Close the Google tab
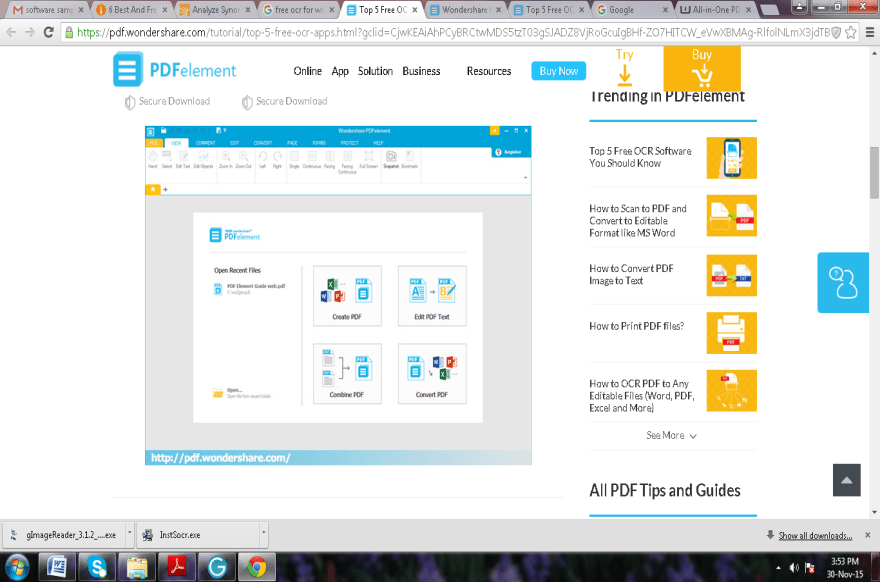880x582 pixels. coord(665,10)
